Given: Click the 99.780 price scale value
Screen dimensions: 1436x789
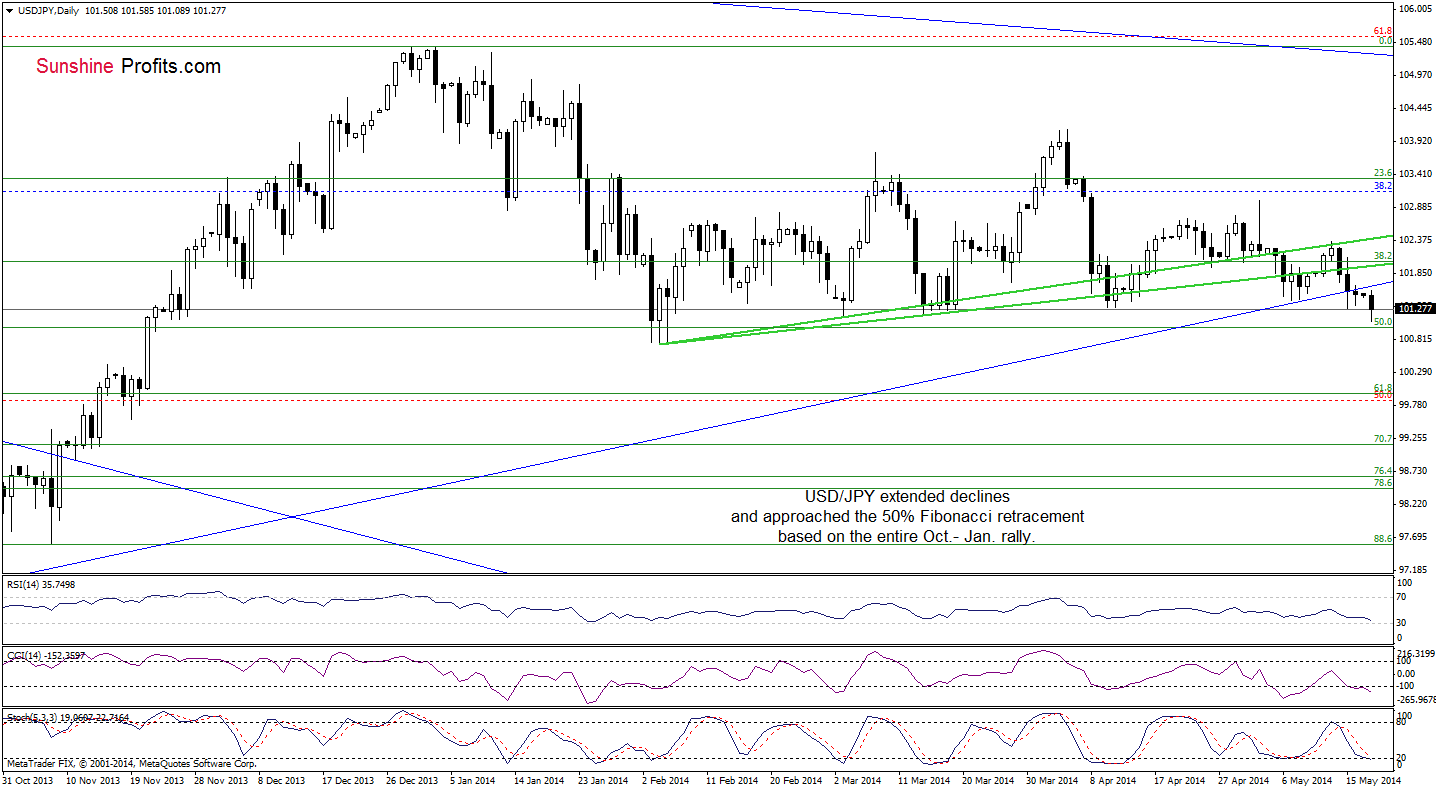Looking at the screenshot, I should click(x=1414, y=405).
